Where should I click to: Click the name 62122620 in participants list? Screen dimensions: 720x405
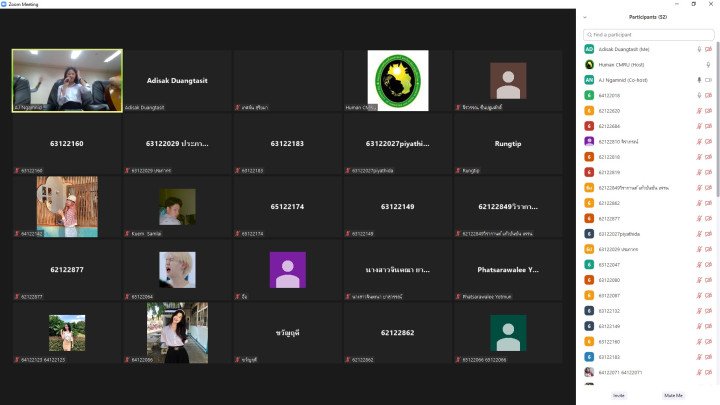609,111
